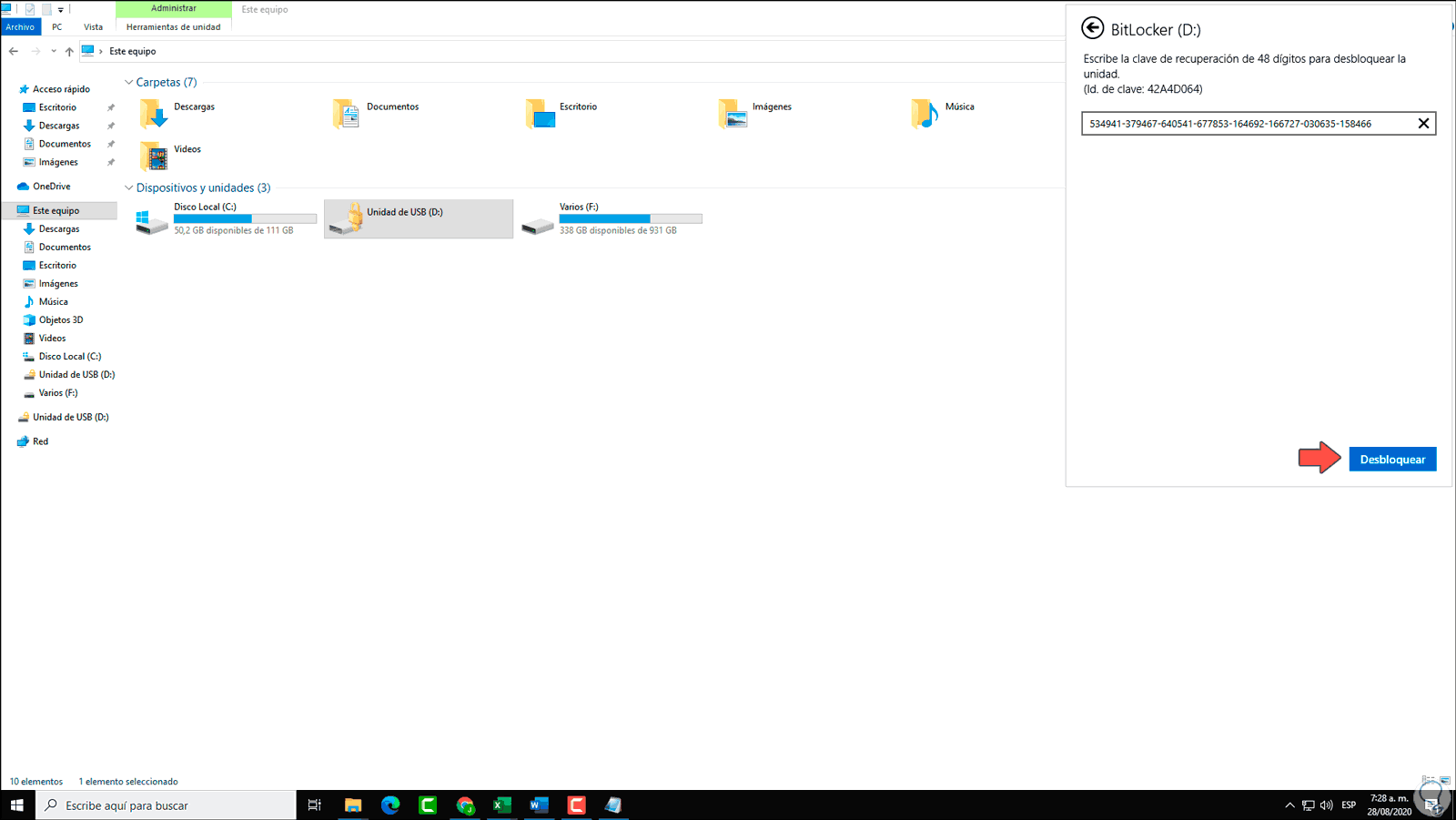This screenshot has width=1456, height=820.
Task: Click the BitLocker back arrow icon
Action: point(1092,28)
